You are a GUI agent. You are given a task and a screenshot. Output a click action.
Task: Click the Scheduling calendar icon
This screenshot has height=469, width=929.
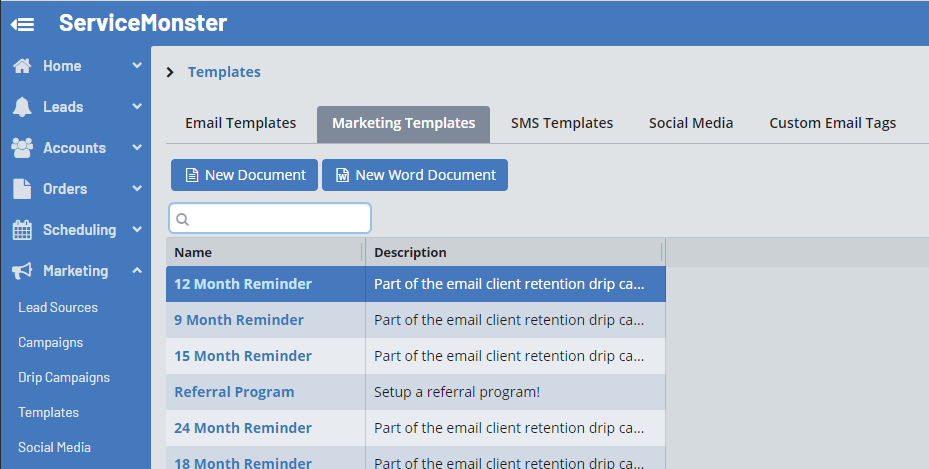(22, 230)
